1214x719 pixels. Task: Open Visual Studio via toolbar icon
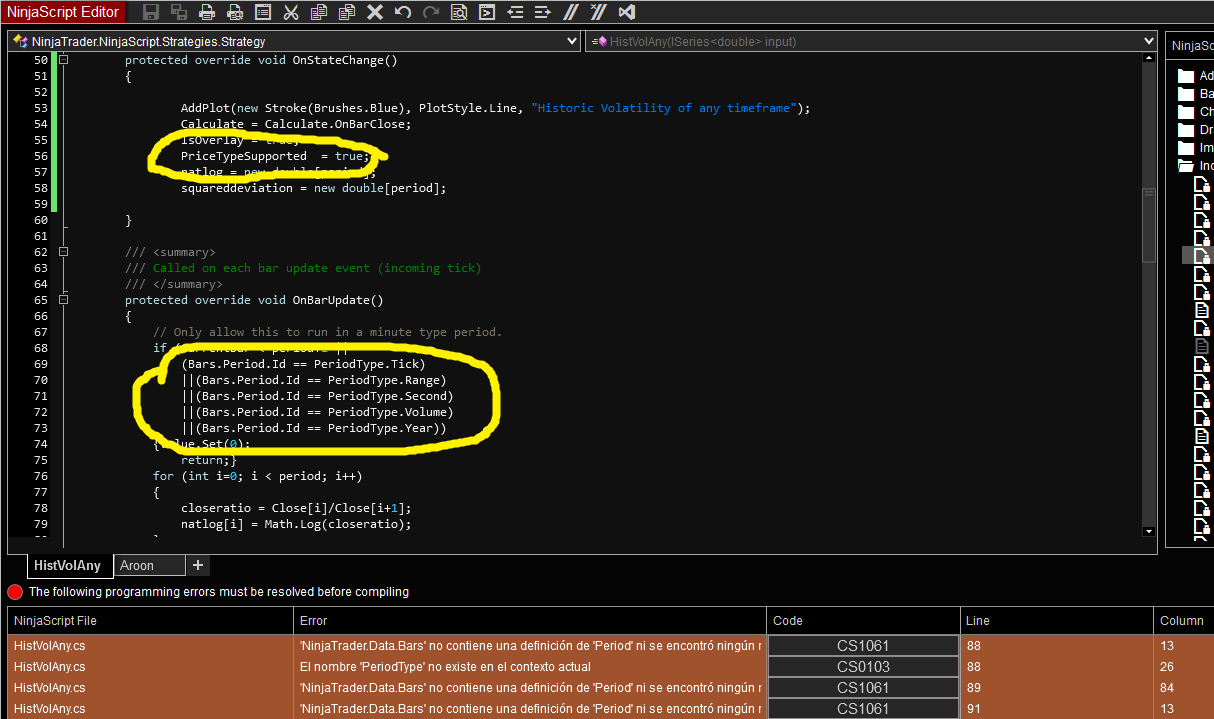(x=627, y=12)
